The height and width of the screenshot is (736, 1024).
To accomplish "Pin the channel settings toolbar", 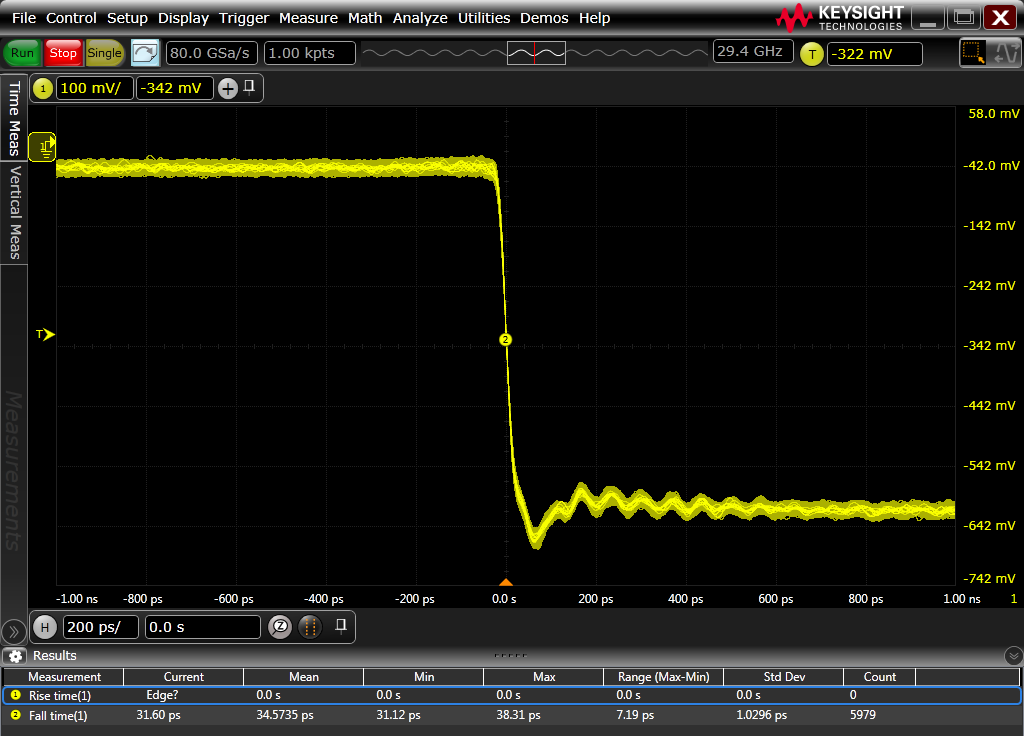I will pos(249,87).
